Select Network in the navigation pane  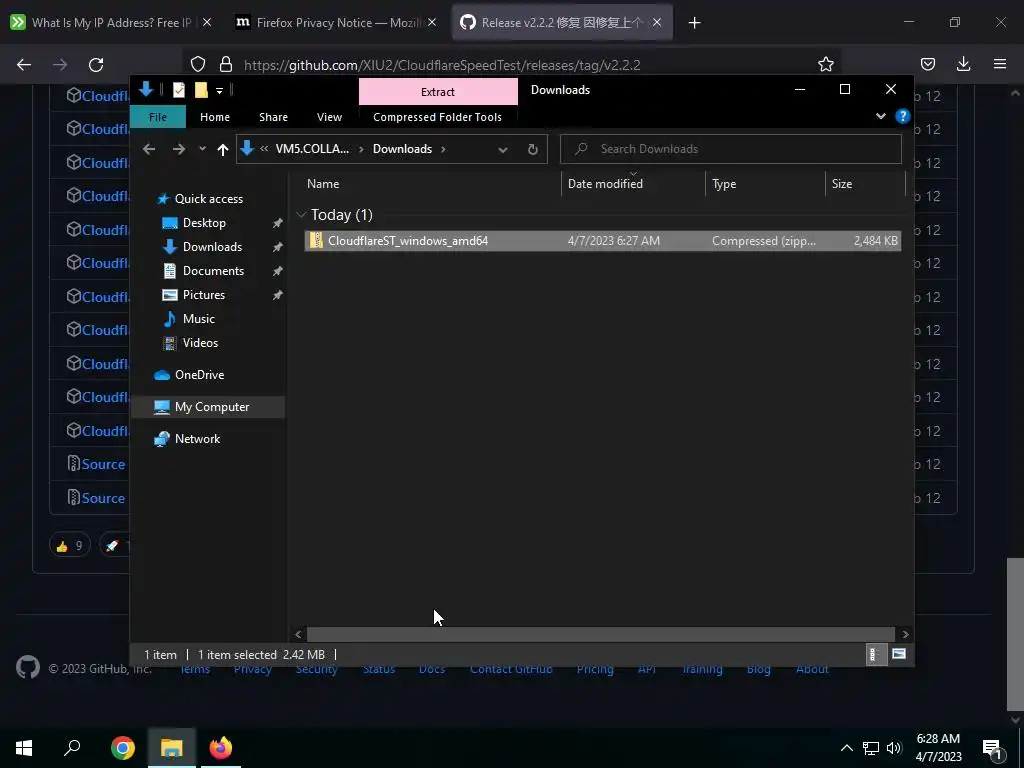point(197,439)
